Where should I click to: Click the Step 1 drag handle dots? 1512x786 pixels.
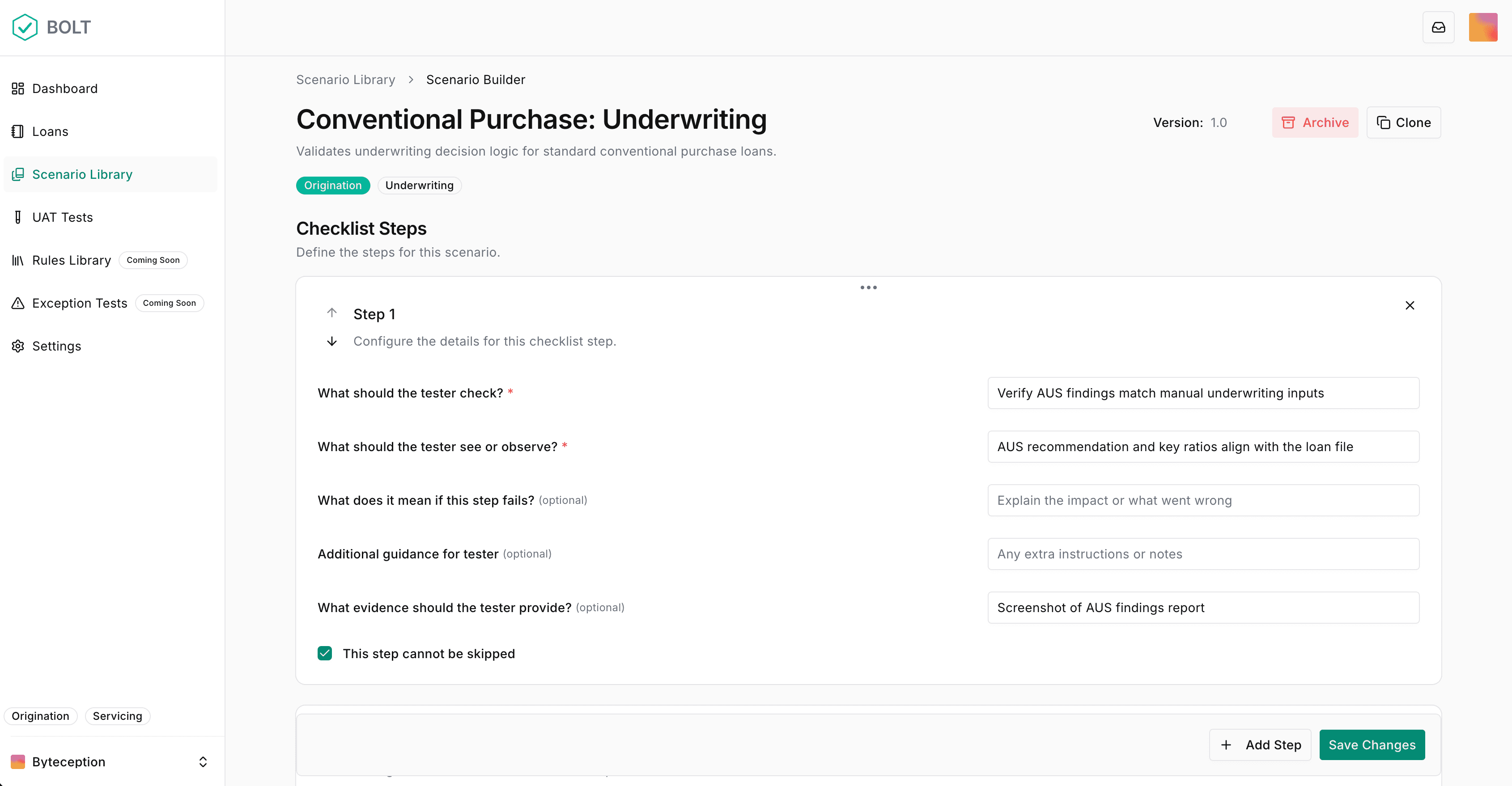pyautogui.click(x=868, y=287)
